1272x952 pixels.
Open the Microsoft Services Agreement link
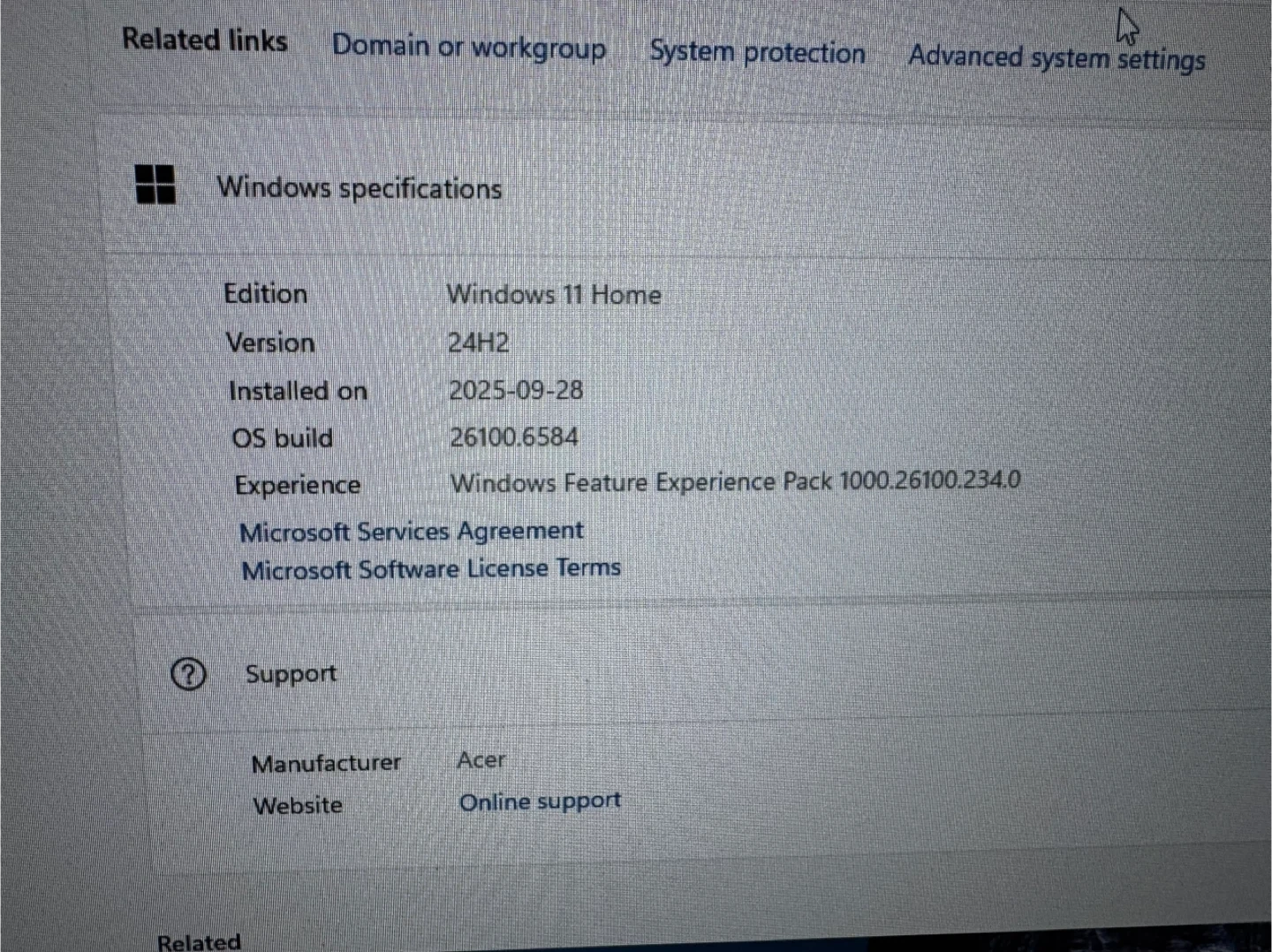coord(411,532)
